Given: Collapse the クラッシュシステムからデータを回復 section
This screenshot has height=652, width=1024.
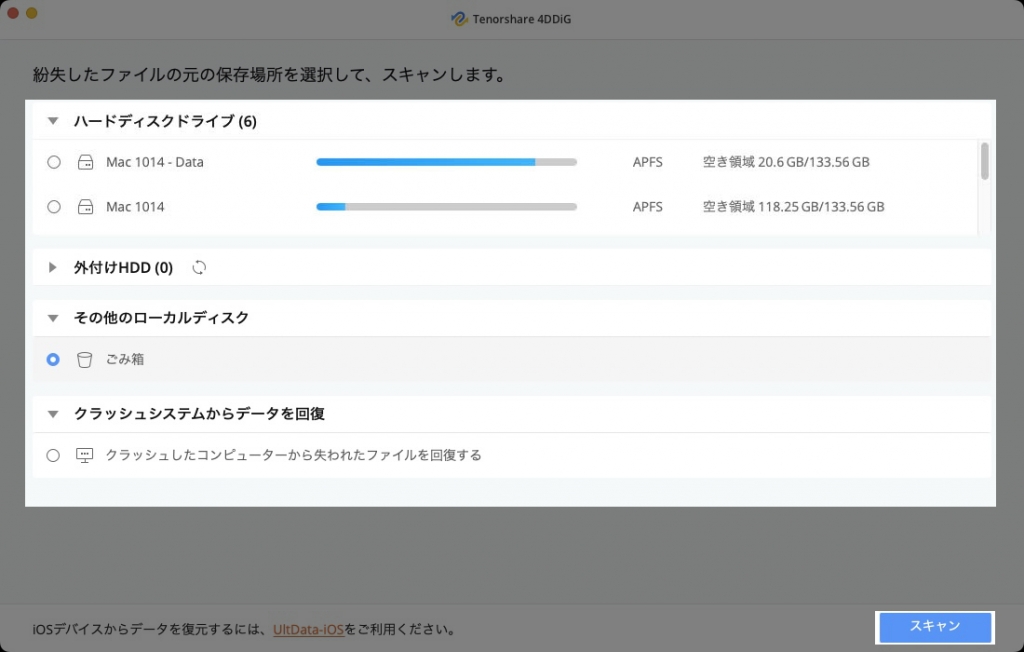Looking at the screenshot, I should (52, 413).
